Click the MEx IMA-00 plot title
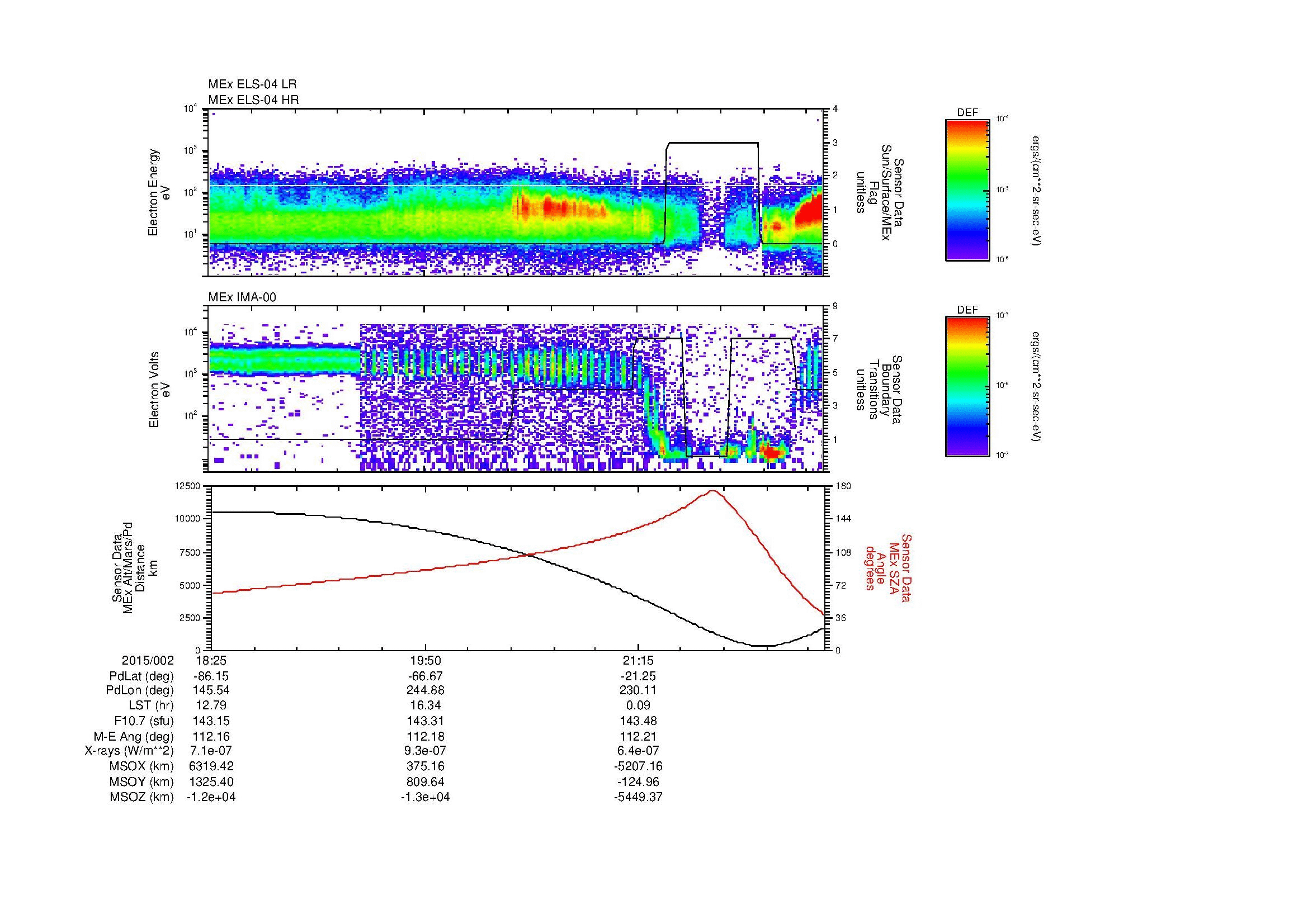The width and height of the screenshot is (1308, 924). [242, 297]
